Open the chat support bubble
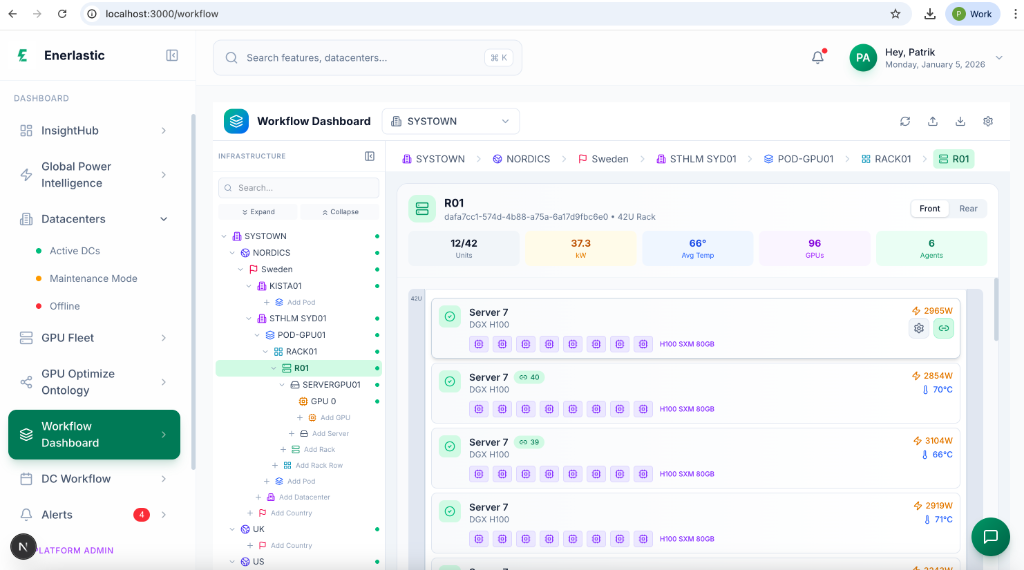Image resolution: width=1024 pixels, height=570 pixels. point(990,537)
